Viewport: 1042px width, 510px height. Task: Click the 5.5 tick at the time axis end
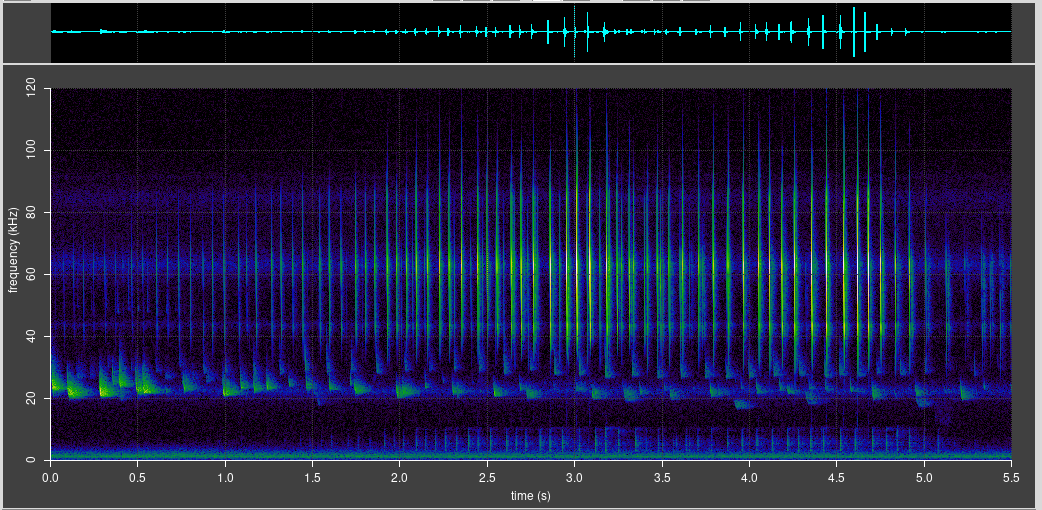[x=1011, y=478]
